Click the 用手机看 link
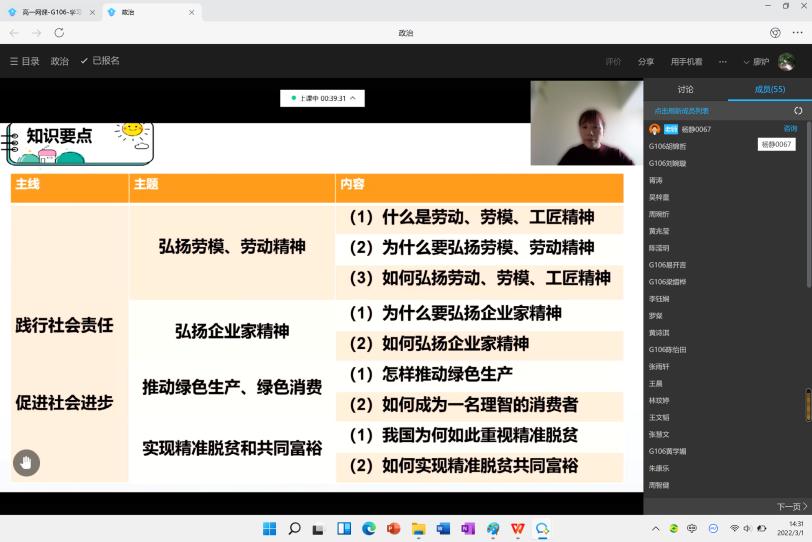Screen dimensions: 812x542 click(686, 61)
